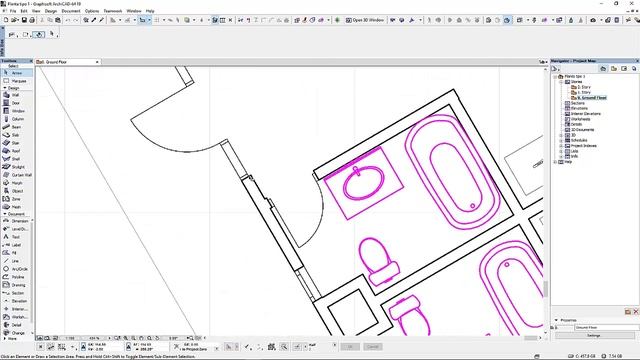
Task: Select the Fill tool
Action: (17, 253)
